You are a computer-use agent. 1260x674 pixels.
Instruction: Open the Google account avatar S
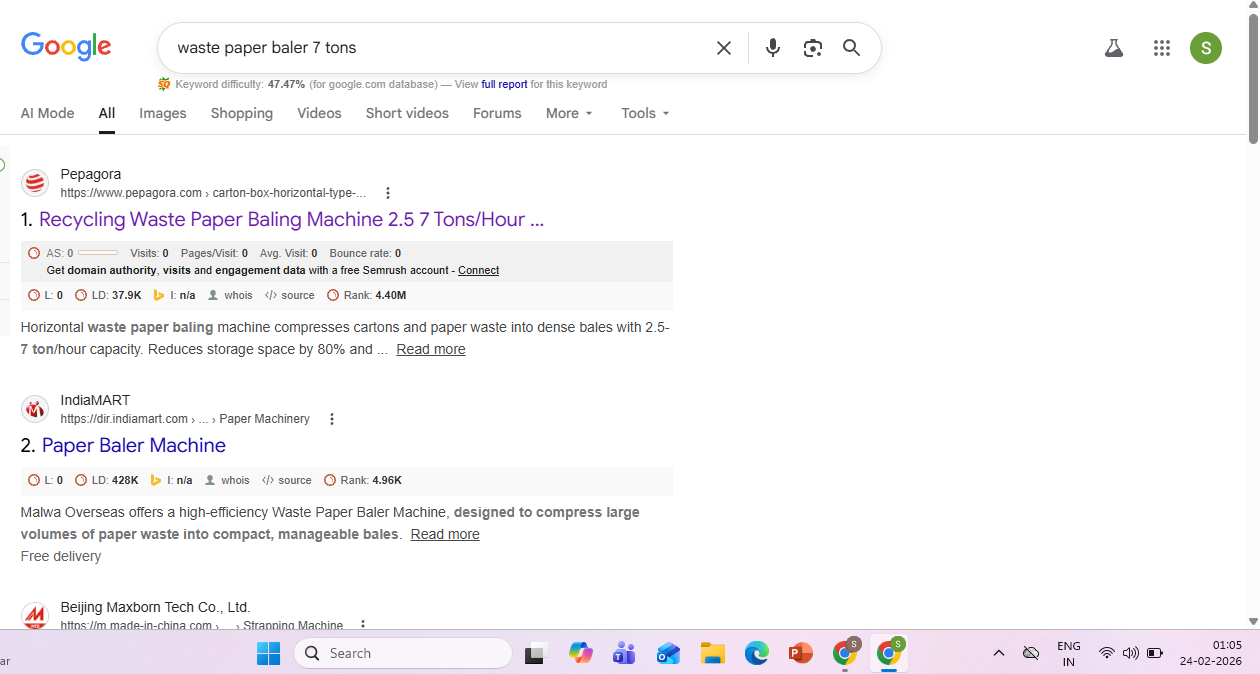coord(1206,47)
